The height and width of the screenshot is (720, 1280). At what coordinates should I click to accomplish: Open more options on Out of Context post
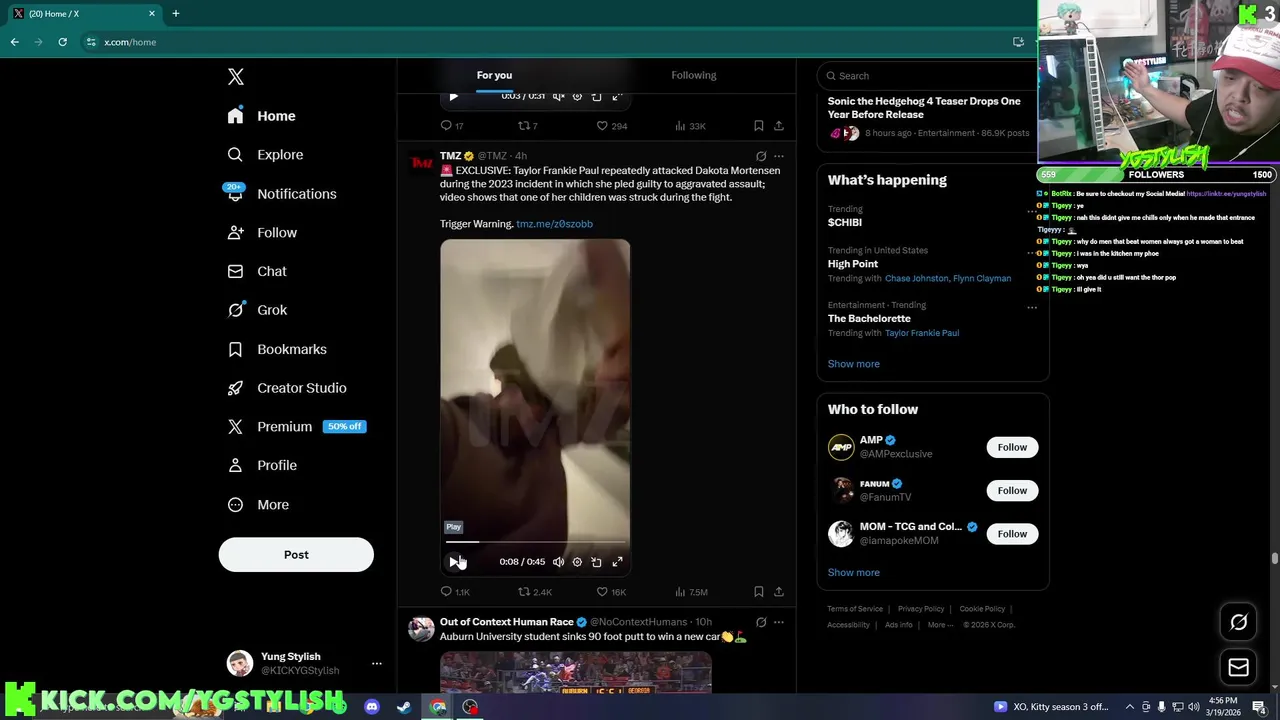pos(779,622)
